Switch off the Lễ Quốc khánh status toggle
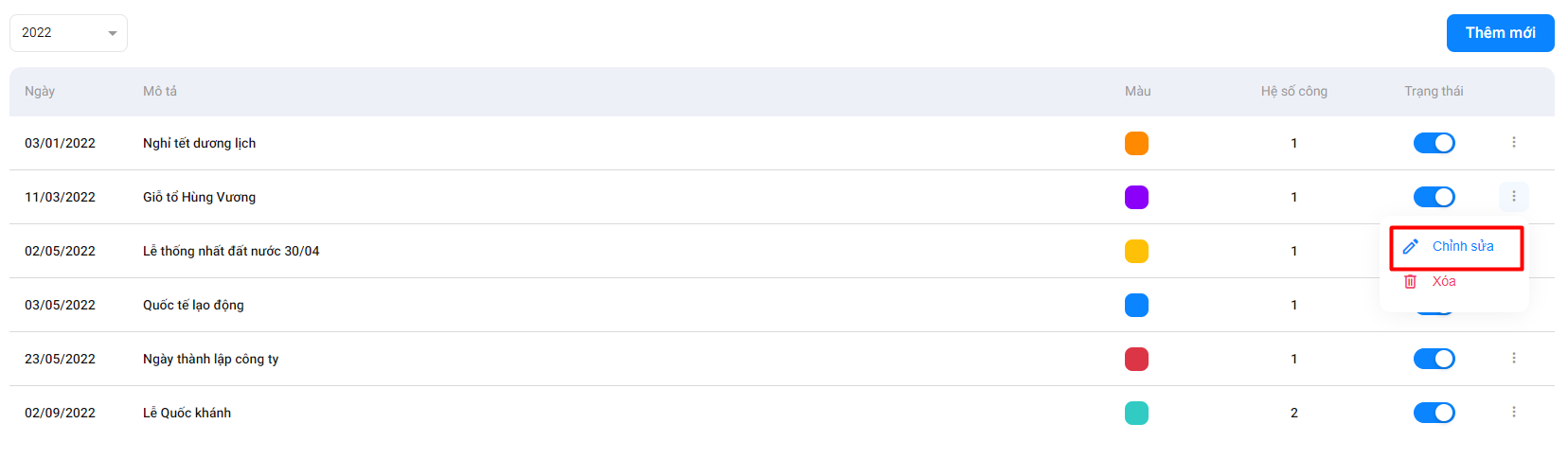Image resolution: width=1568 pixels, height=459 pixels. (x=1434, y=413)
